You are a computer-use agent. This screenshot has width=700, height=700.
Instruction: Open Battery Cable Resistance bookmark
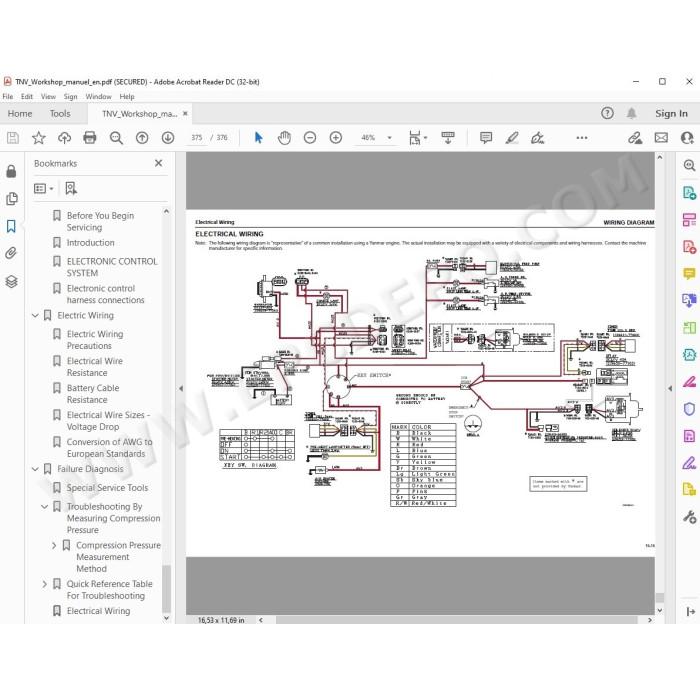click(x=93, y=394)
